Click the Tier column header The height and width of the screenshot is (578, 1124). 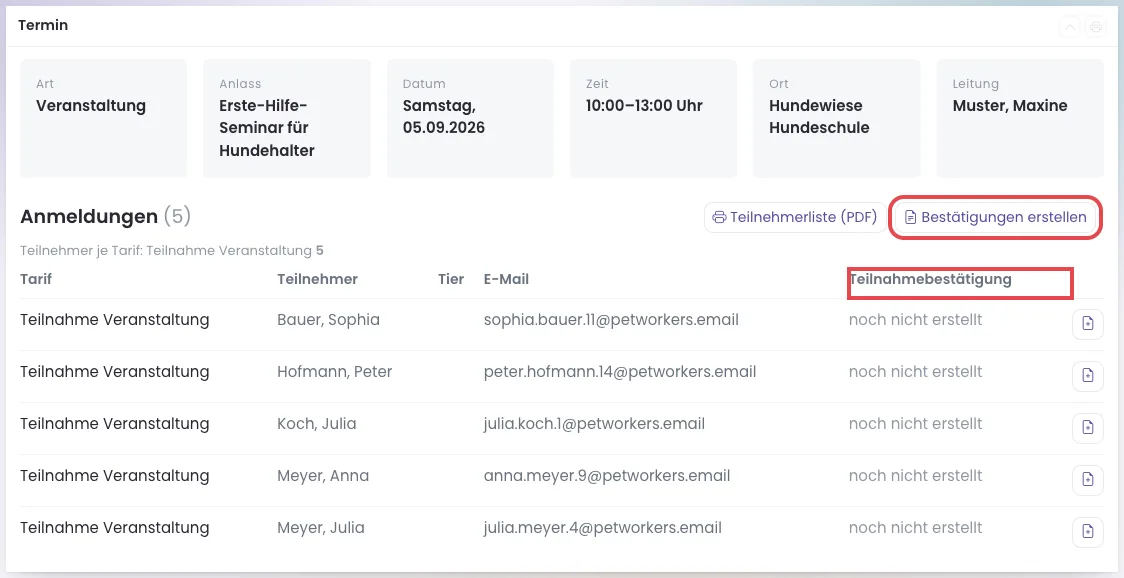(451, 279)
